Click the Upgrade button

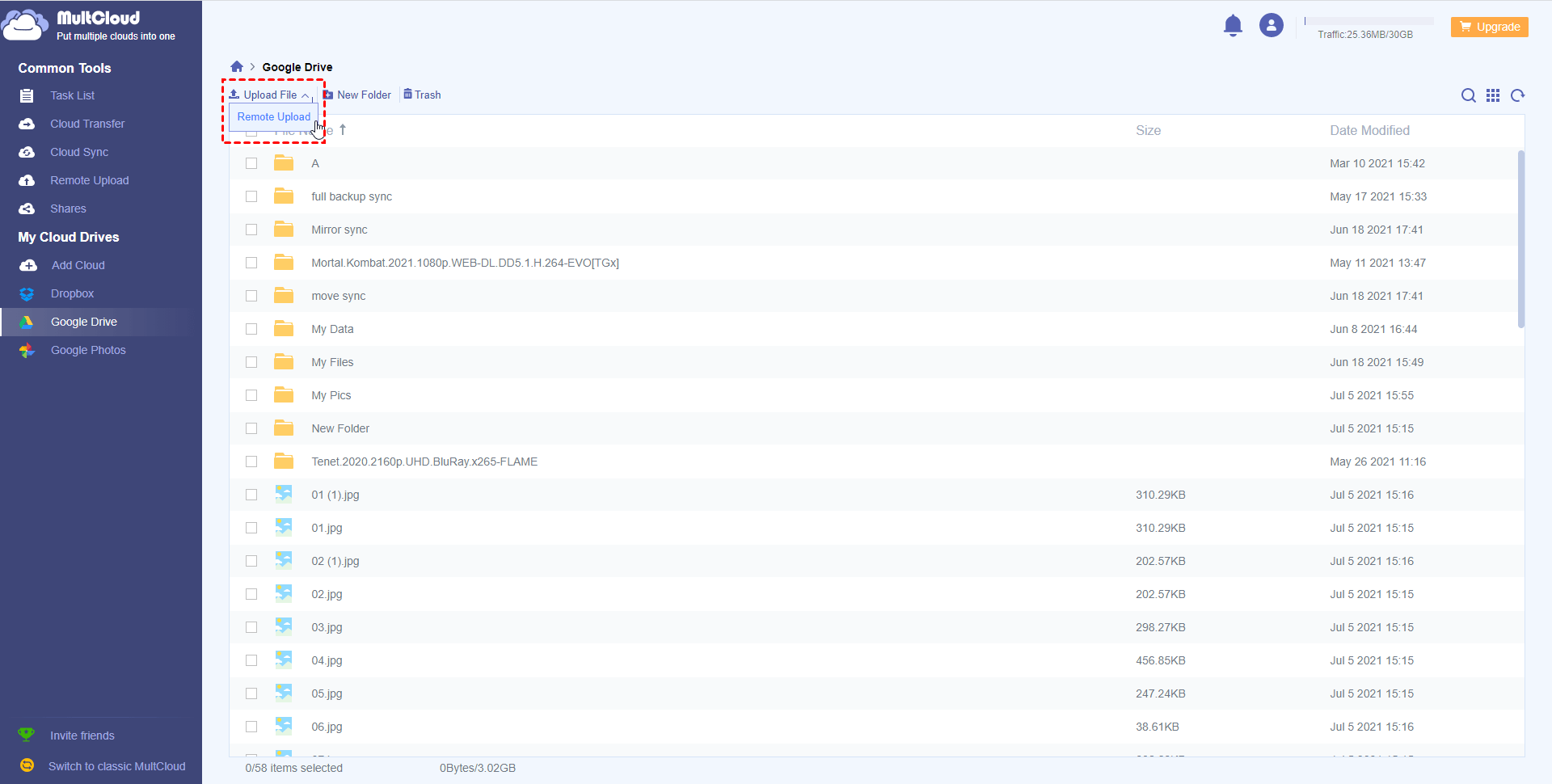tap(1490, 27)
